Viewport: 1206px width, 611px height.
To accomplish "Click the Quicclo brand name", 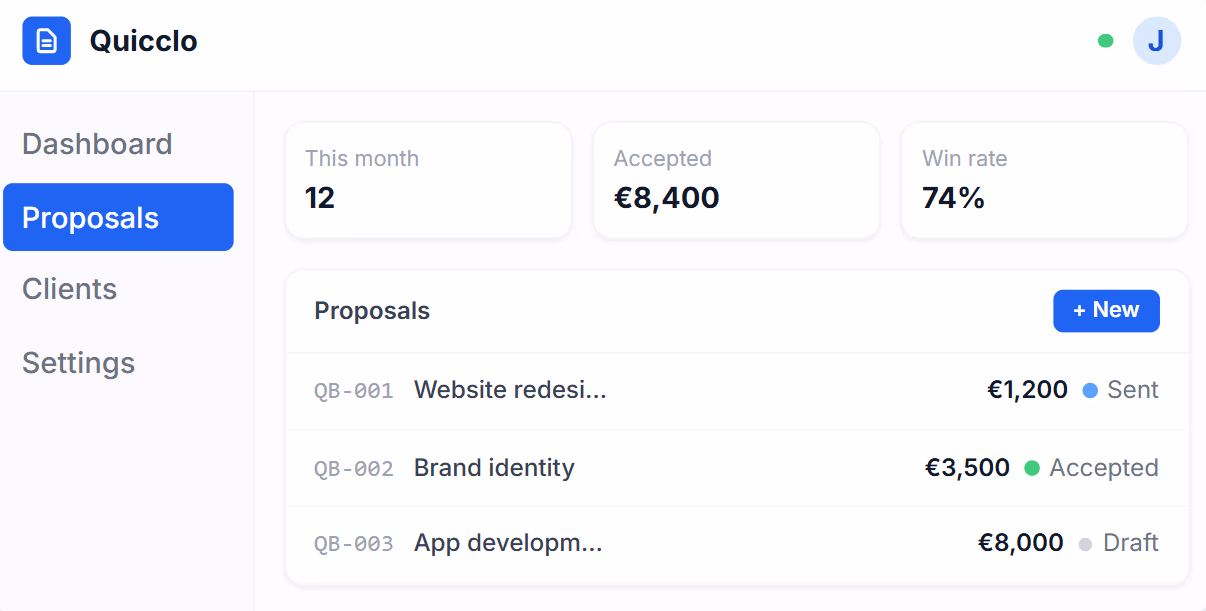I will tap(144, 41).
